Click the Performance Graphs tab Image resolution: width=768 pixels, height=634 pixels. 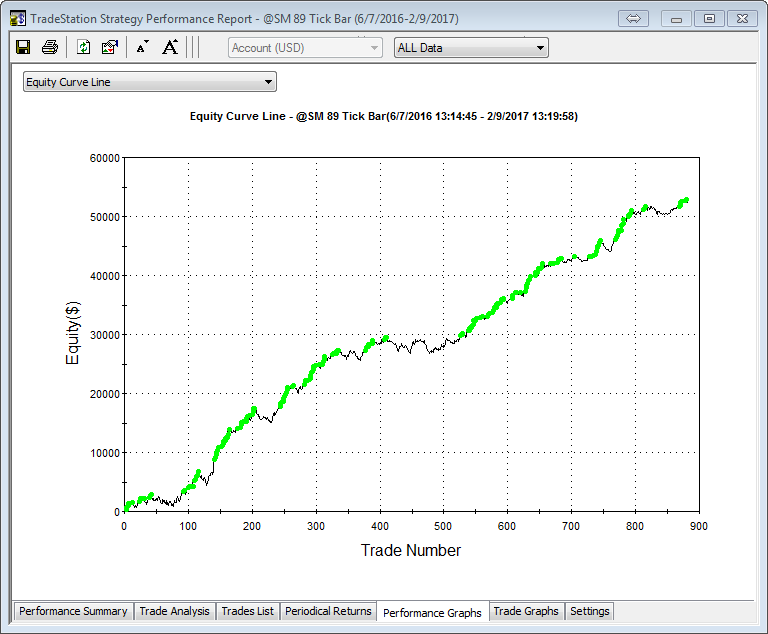coord(432,612)
